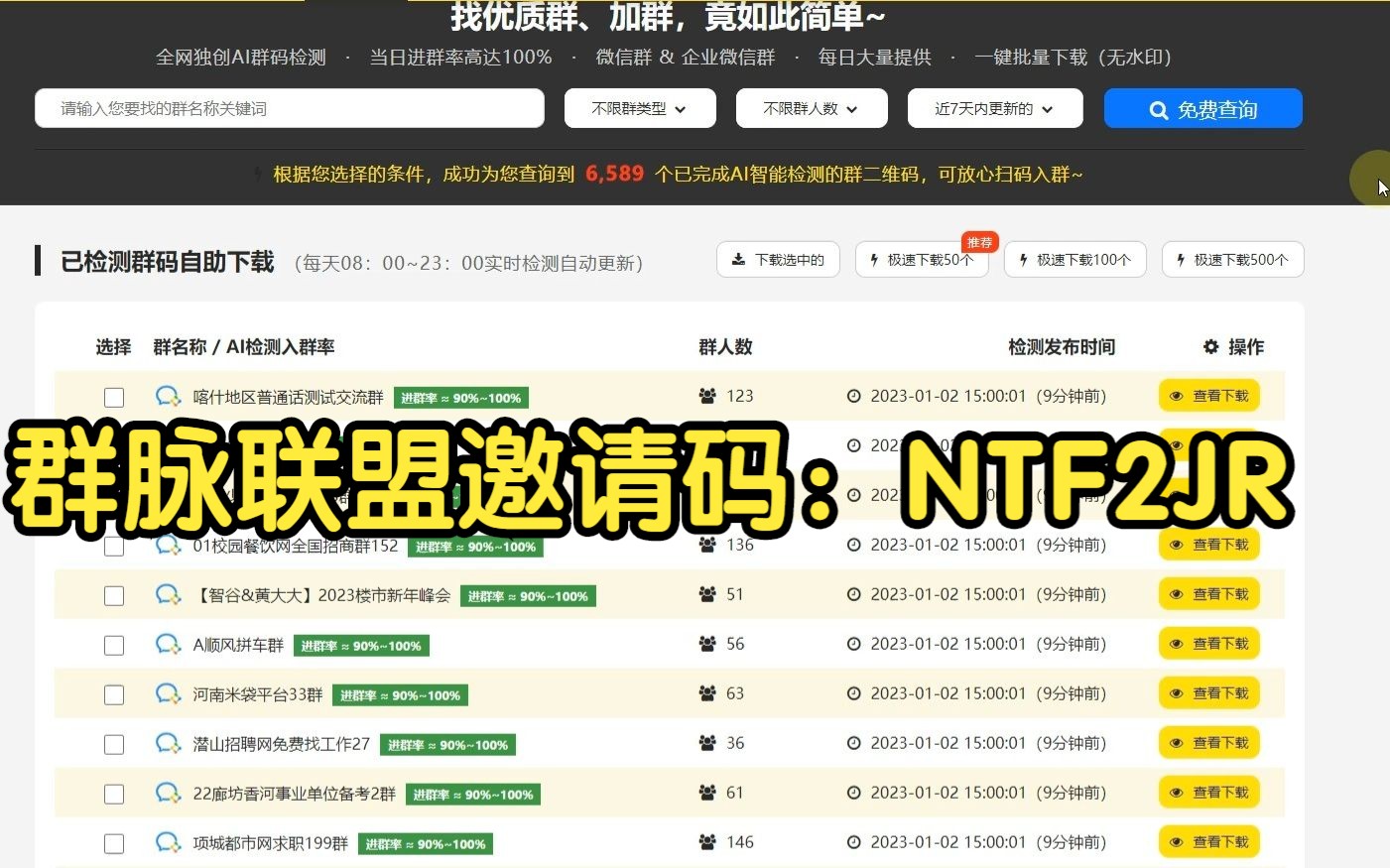Click group name A顺风拼车群
This screenshot has width=1390, height=868.
238,645
